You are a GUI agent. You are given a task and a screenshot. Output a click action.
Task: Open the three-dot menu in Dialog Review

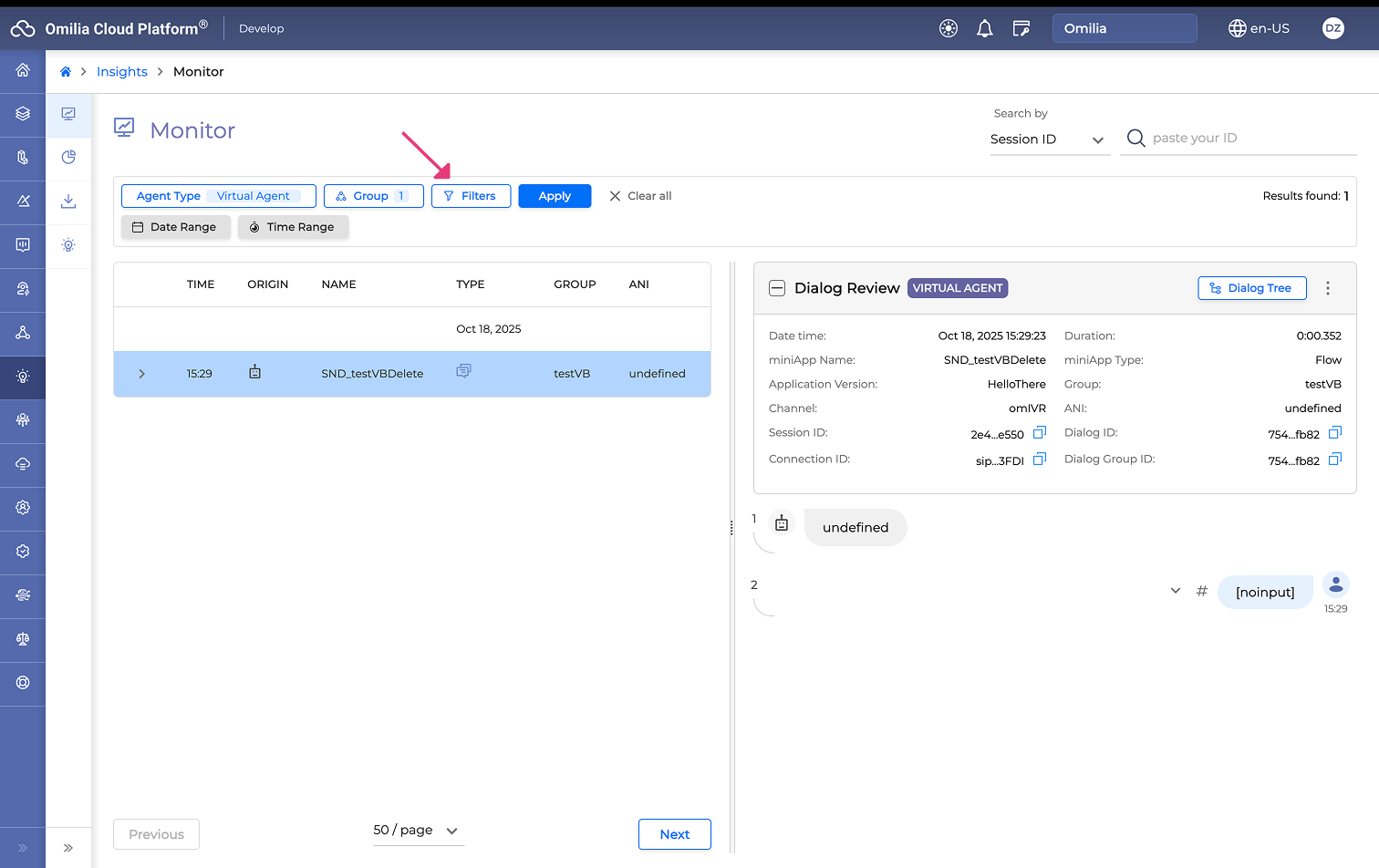(1327, 288)
